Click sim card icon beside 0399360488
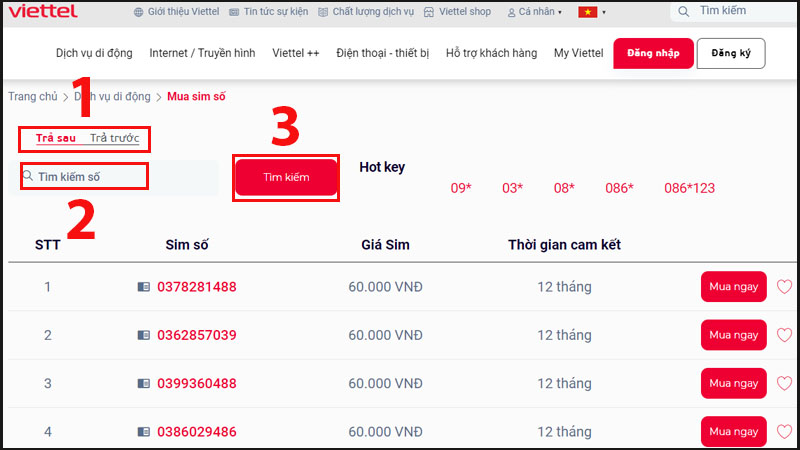Image resolution: width=800 pixels, height=450 pixels. 144,383
